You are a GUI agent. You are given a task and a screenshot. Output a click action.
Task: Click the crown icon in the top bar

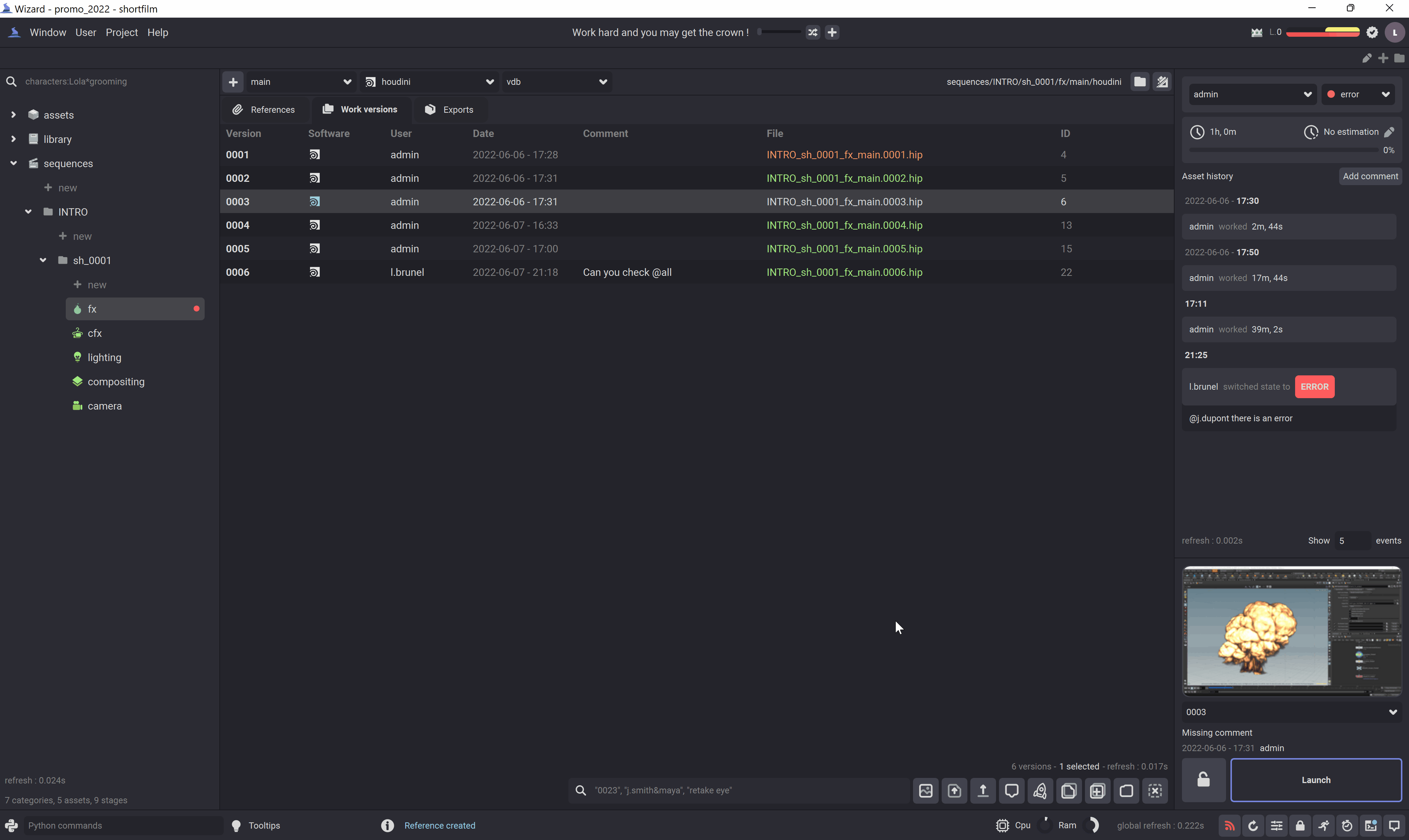(1257, 32)
